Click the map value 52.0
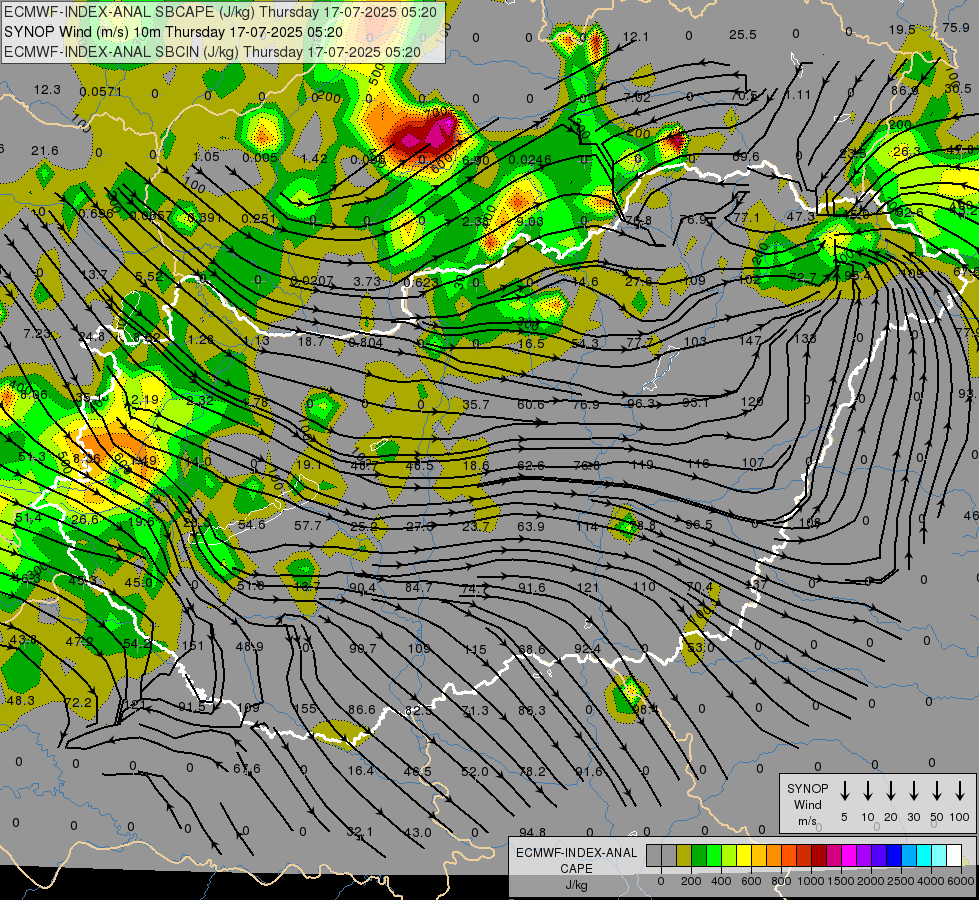The width and height of the screenshot is (979, 900). pyautogui.click(x=475, y=772)
